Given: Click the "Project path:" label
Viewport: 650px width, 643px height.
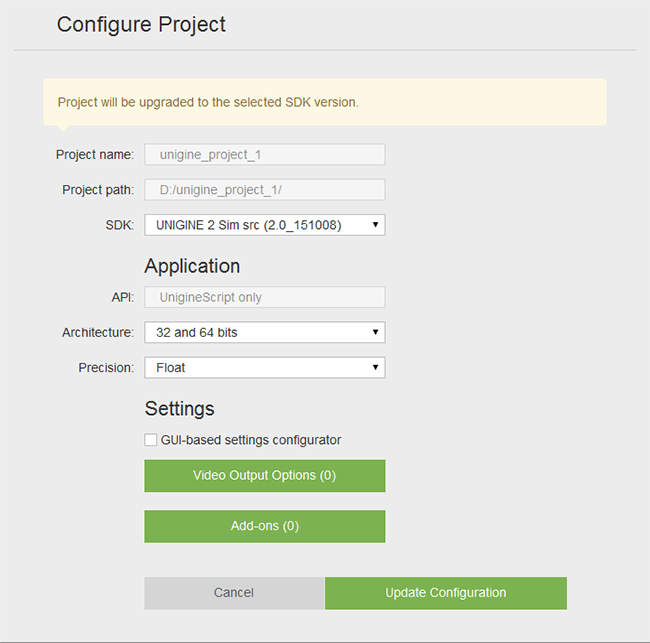Looking at the screenshot, I should tap(97, 190).
